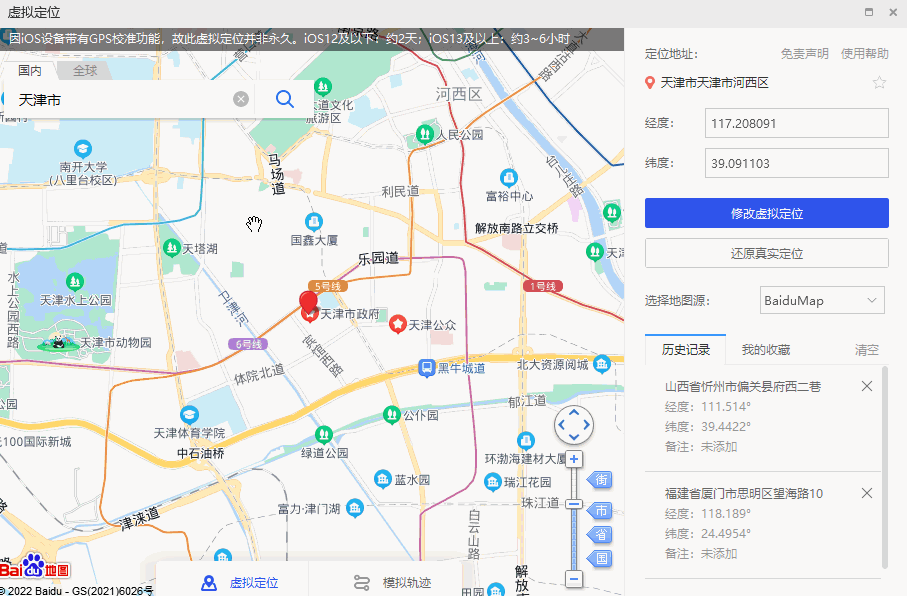
Task: Open the 历史记录 tab
Action: tap(685, 349)
